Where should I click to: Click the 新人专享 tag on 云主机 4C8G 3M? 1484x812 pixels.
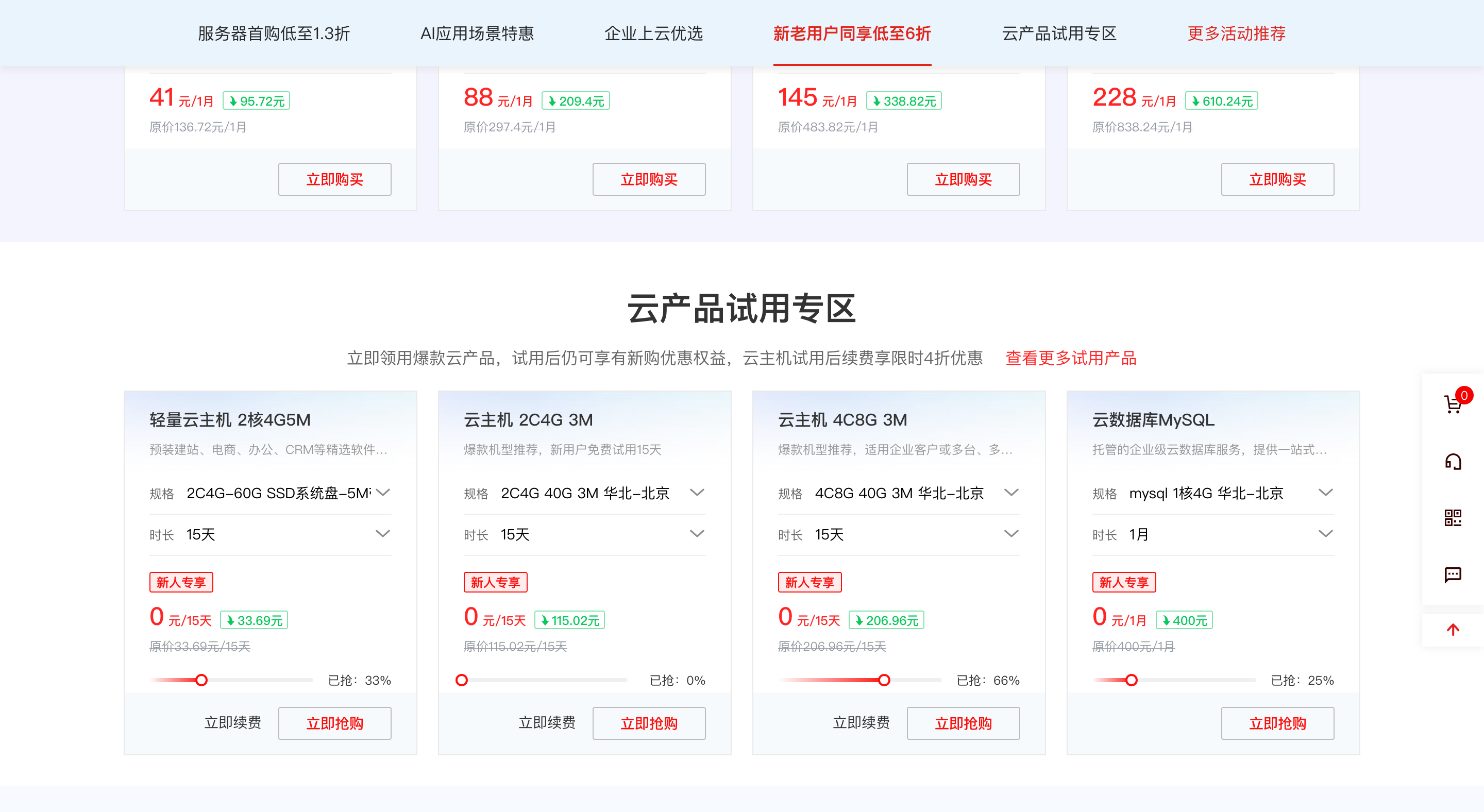click(810, 582)
